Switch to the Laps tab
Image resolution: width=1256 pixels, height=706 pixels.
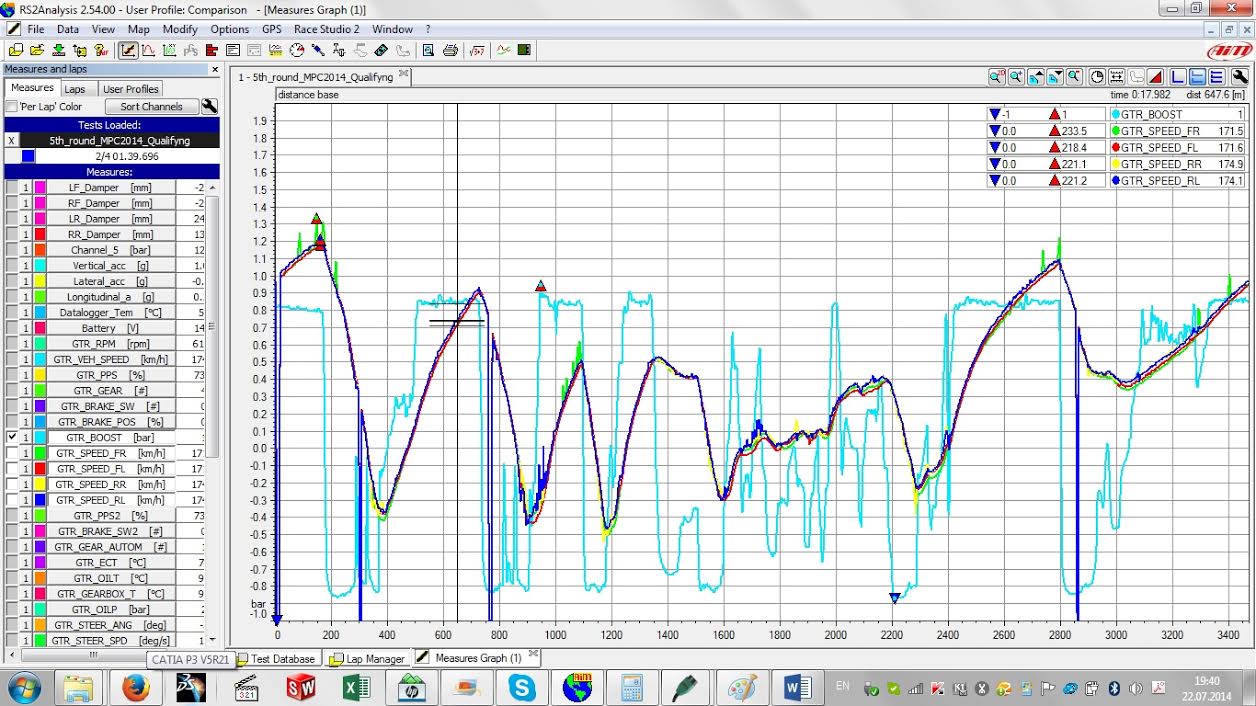pyautogui.click(x=75, y=89)
